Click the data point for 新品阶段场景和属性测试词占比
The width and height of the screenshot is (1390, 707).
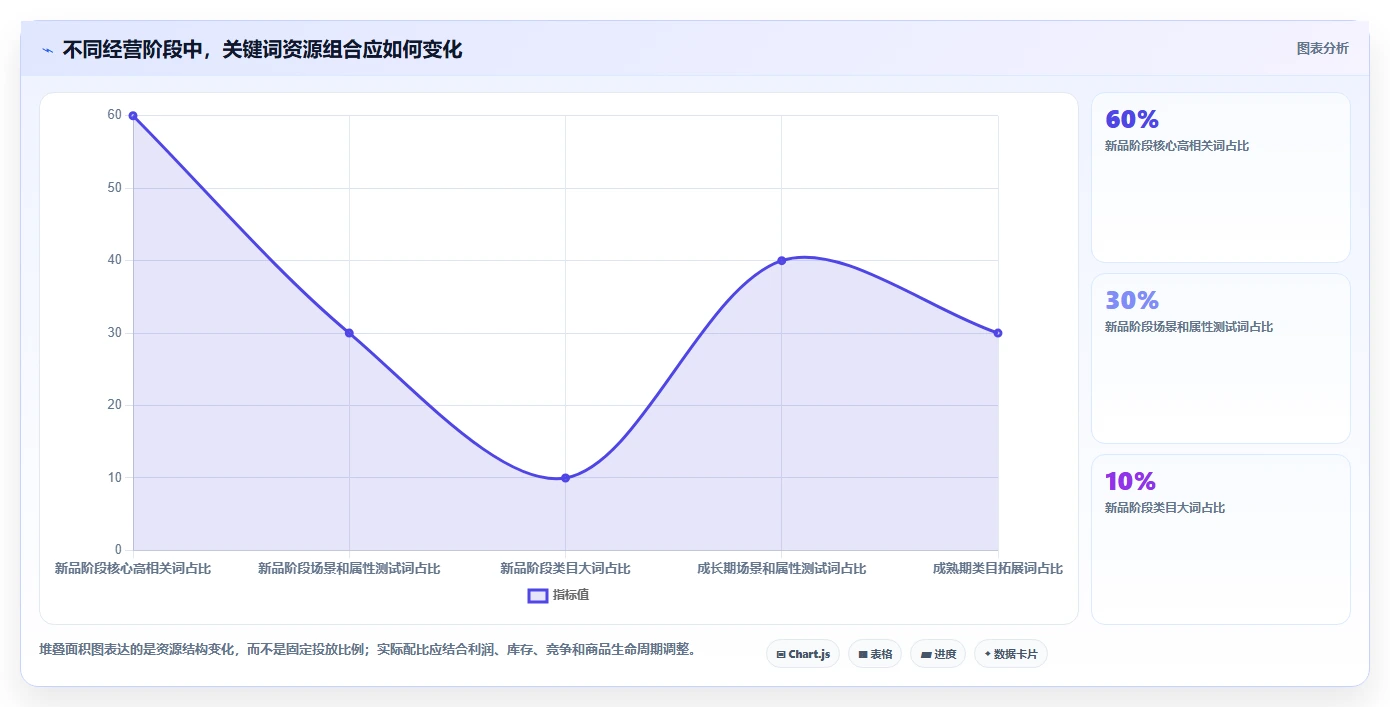(x=349, y=333)
